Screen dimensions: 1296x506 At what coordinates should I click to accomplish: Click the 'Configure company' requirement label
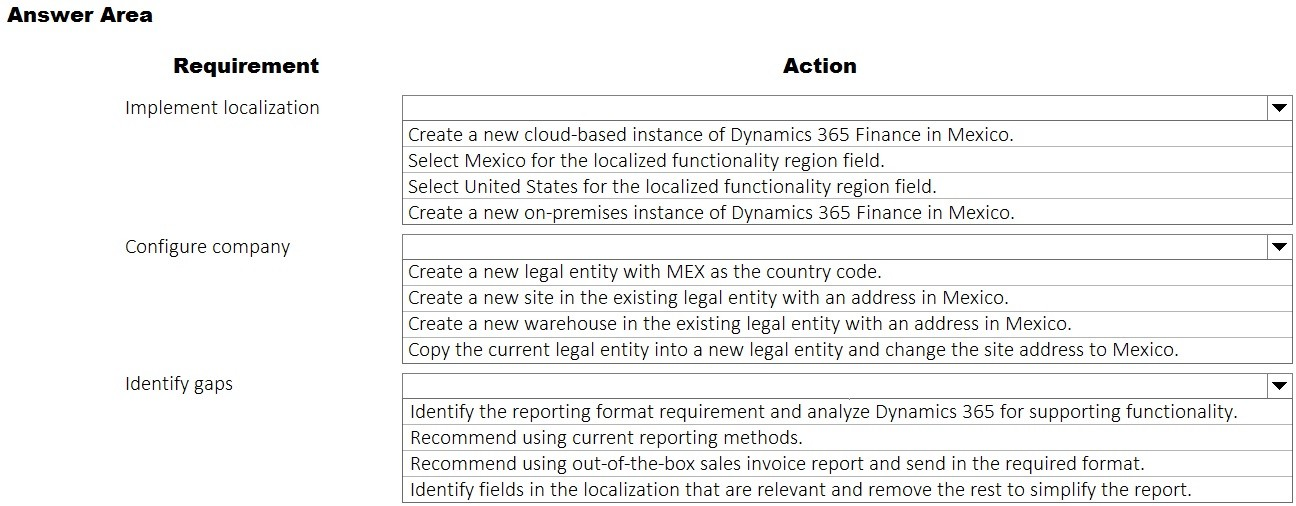click(207, 247)
